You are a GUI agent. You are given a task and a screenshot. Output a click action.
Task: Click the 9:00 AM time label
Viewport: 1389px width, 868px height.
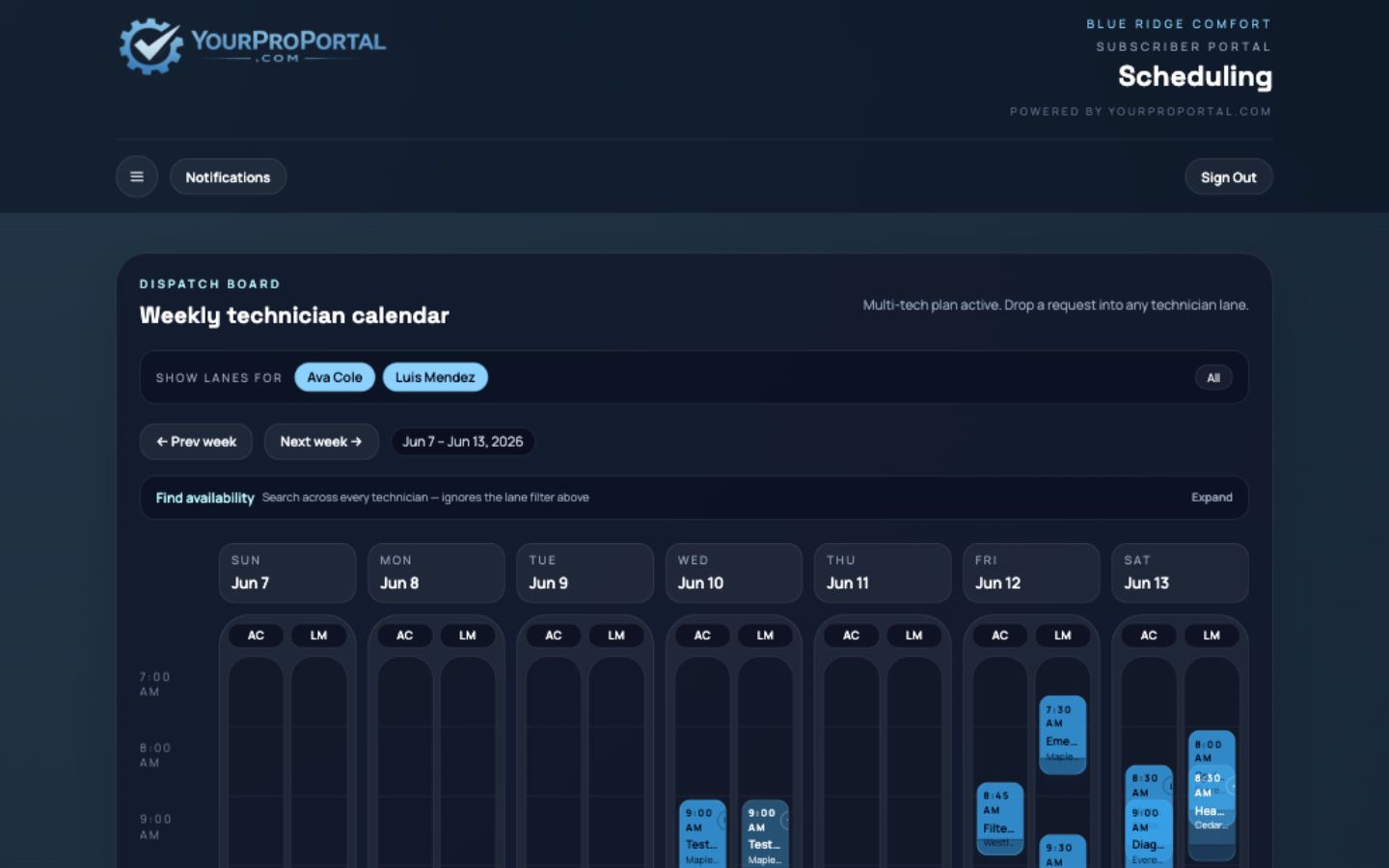tap(154, 827)
